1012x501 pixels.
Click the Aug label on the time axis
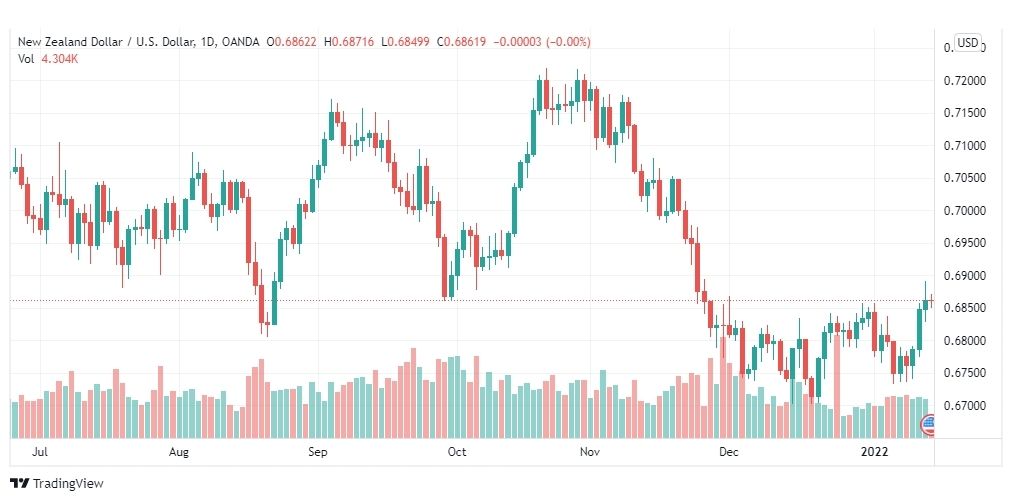(x=179, y=452)
